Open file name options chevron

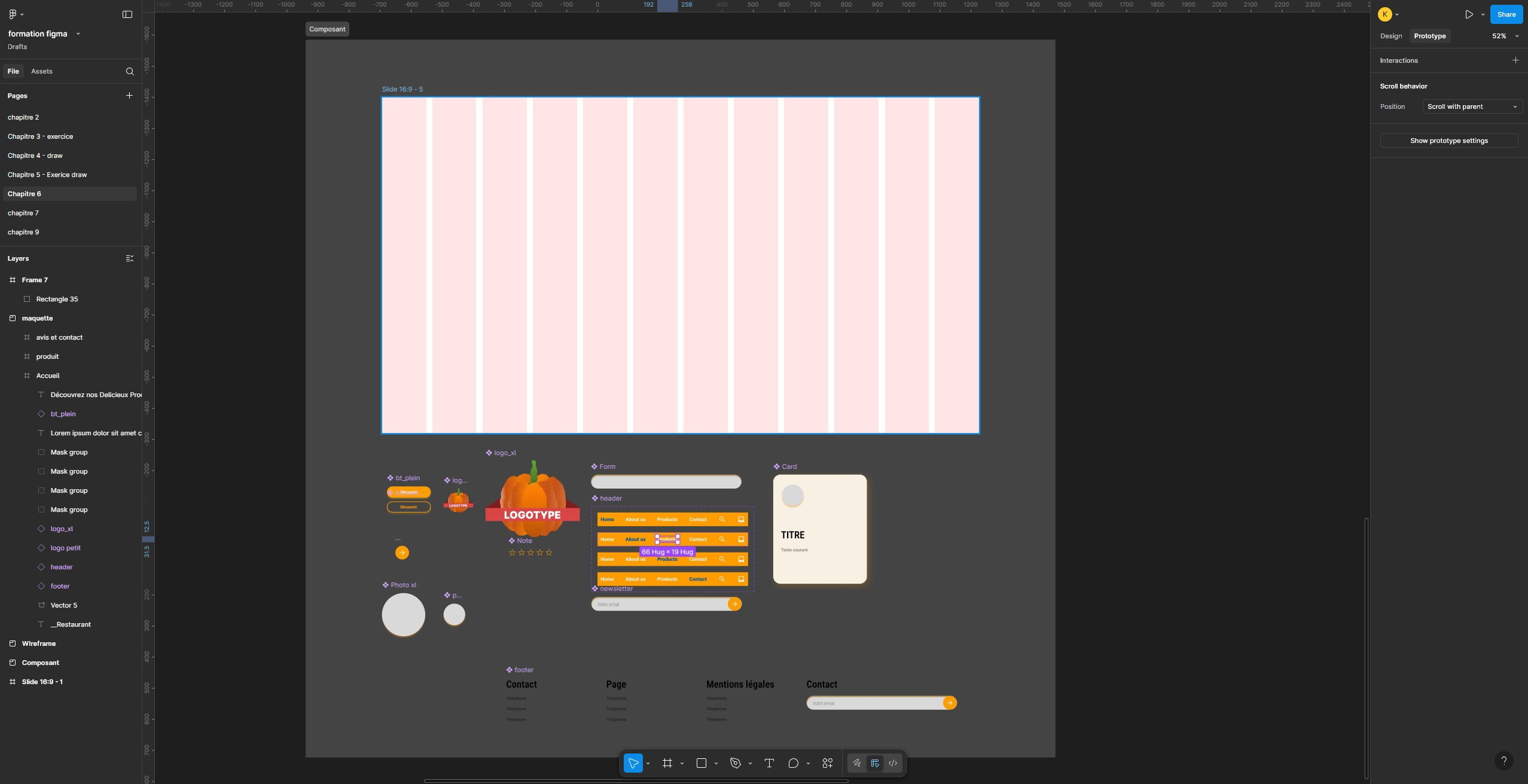tap(78, 34)
